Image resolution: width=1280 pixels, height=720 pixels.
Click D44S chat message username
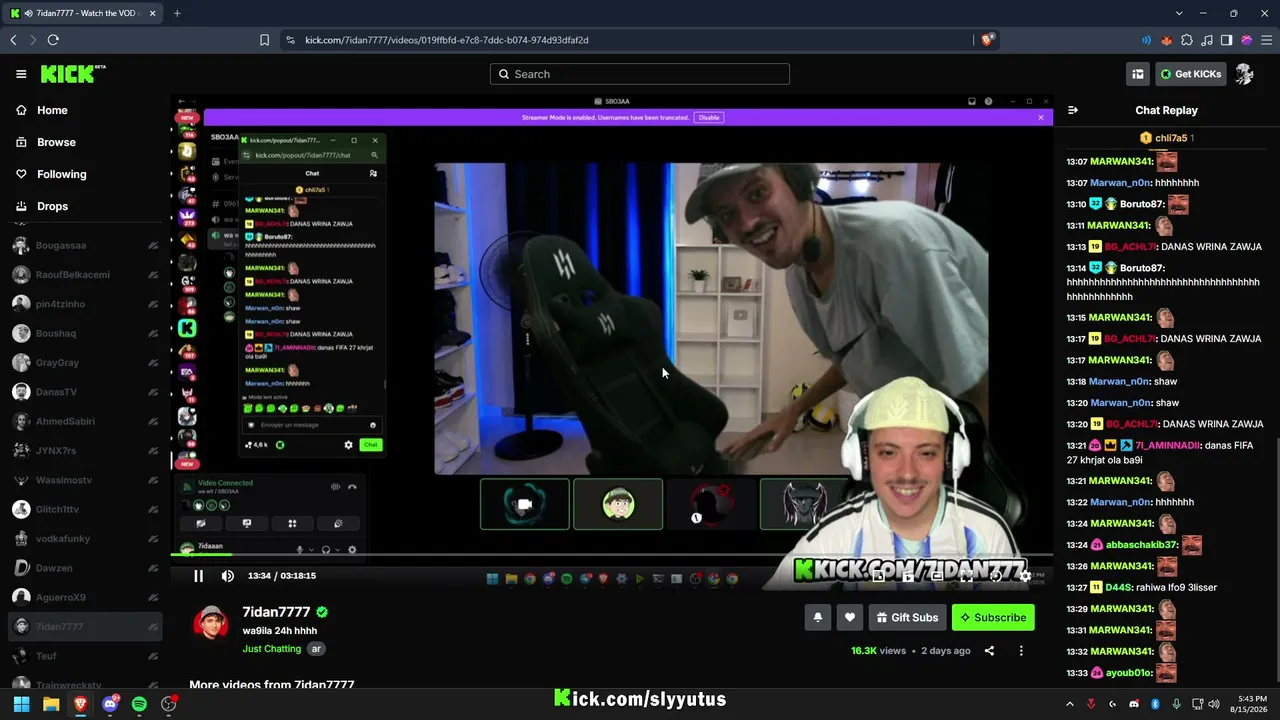(x=1118, y=587)
